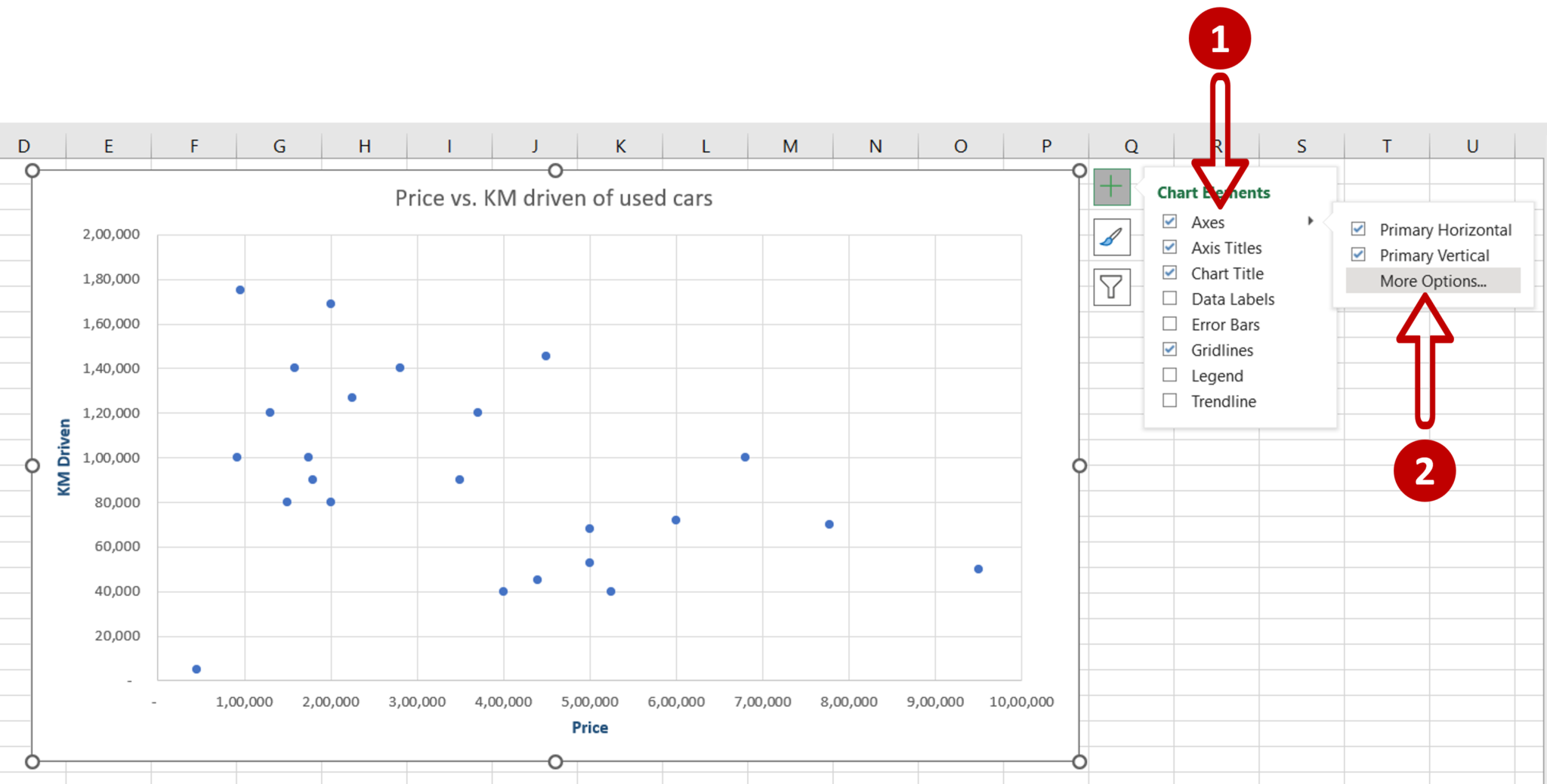Toggle Primary Vertical axis off
The height and width of the screenshot is (784, 1547).
point(1358,254)
